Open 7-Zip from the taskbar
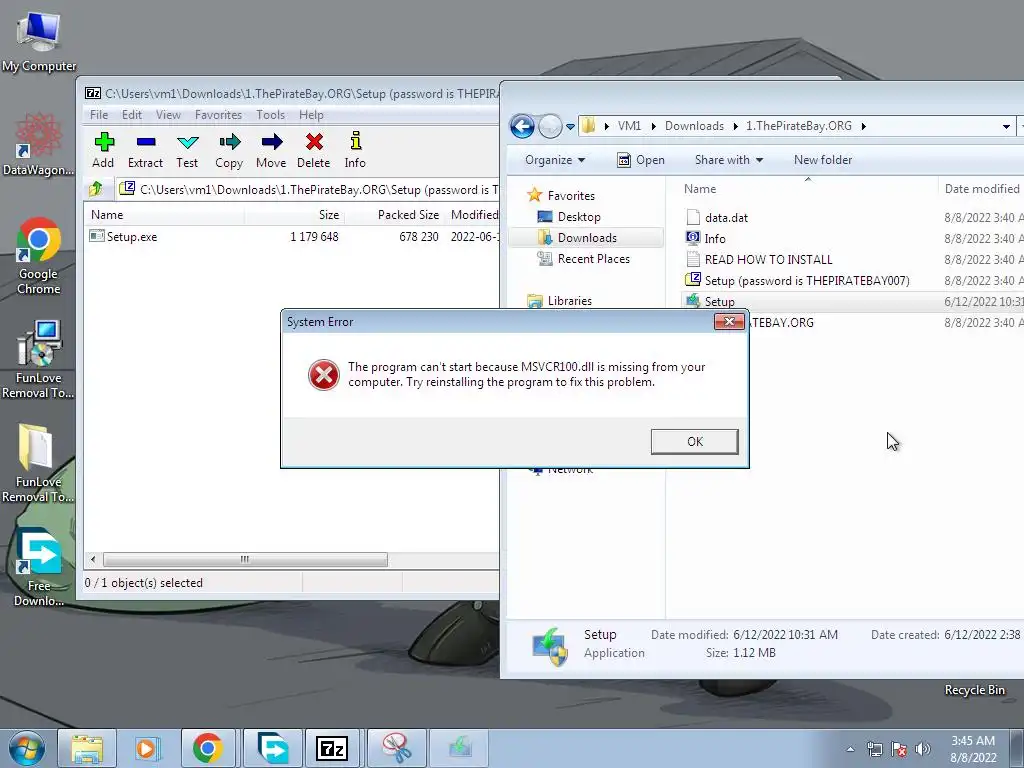 point(331,748)
